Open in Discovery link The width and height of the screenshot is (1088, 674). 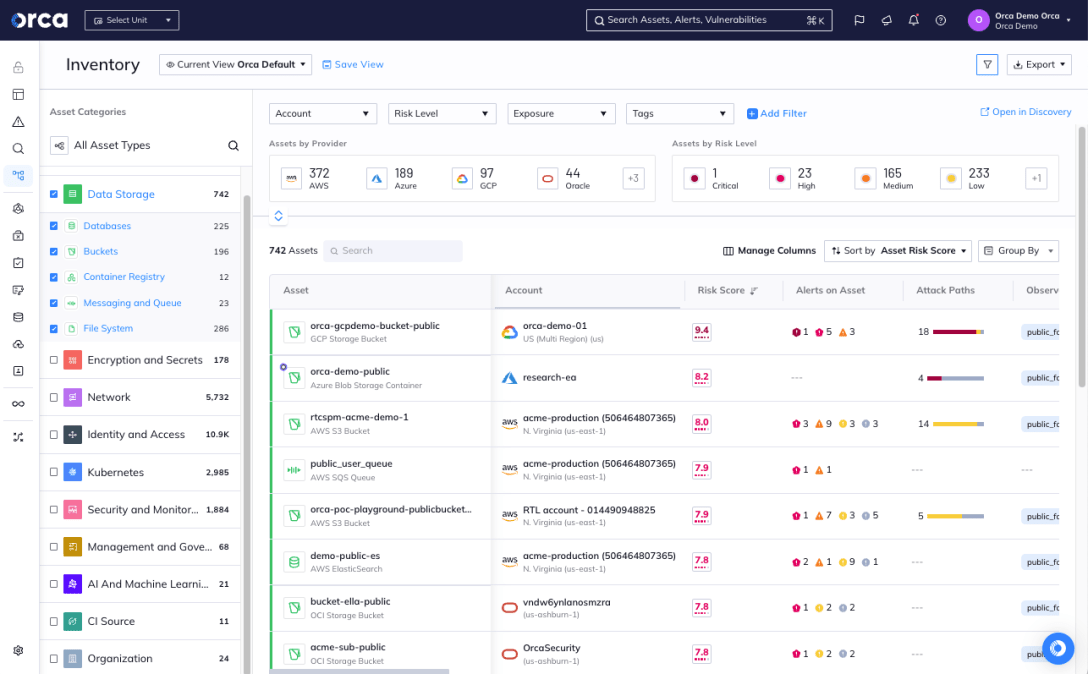point(1026,112)
